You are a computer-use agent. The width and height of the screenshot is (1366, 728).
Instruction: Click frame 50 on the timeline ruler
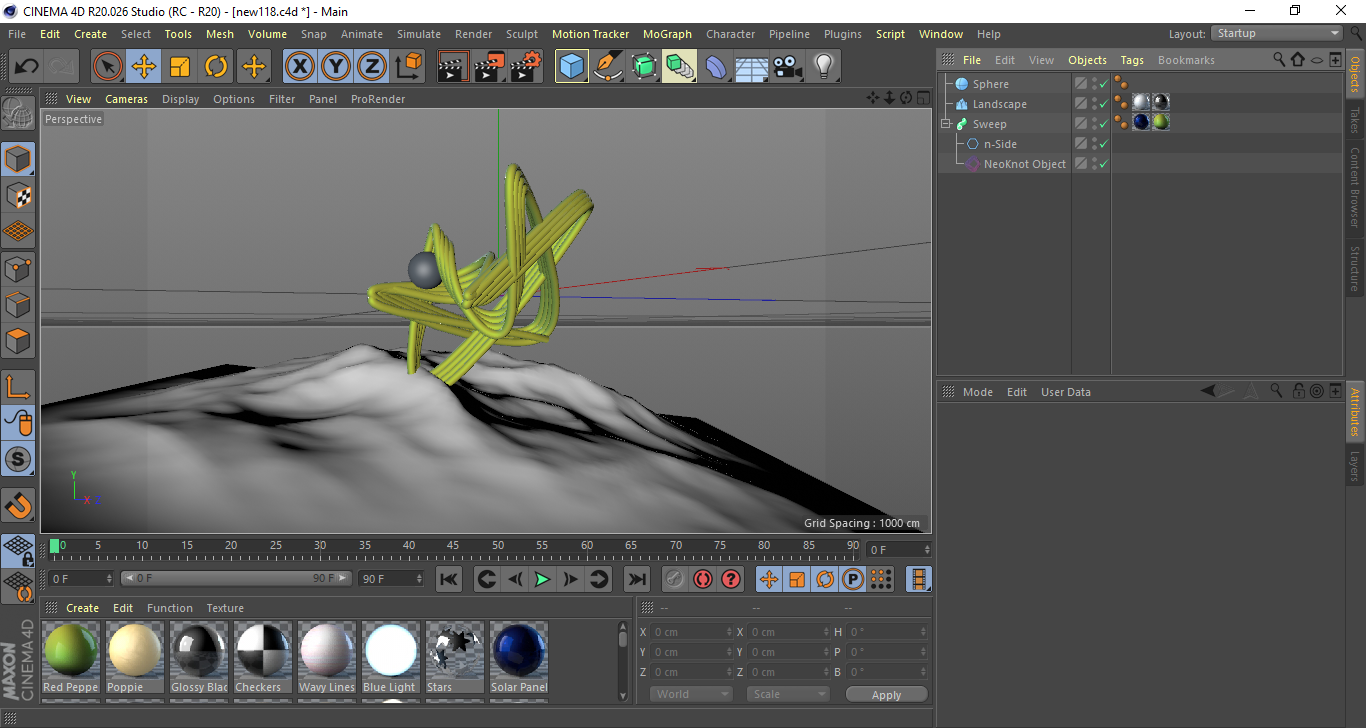(497, 548)
